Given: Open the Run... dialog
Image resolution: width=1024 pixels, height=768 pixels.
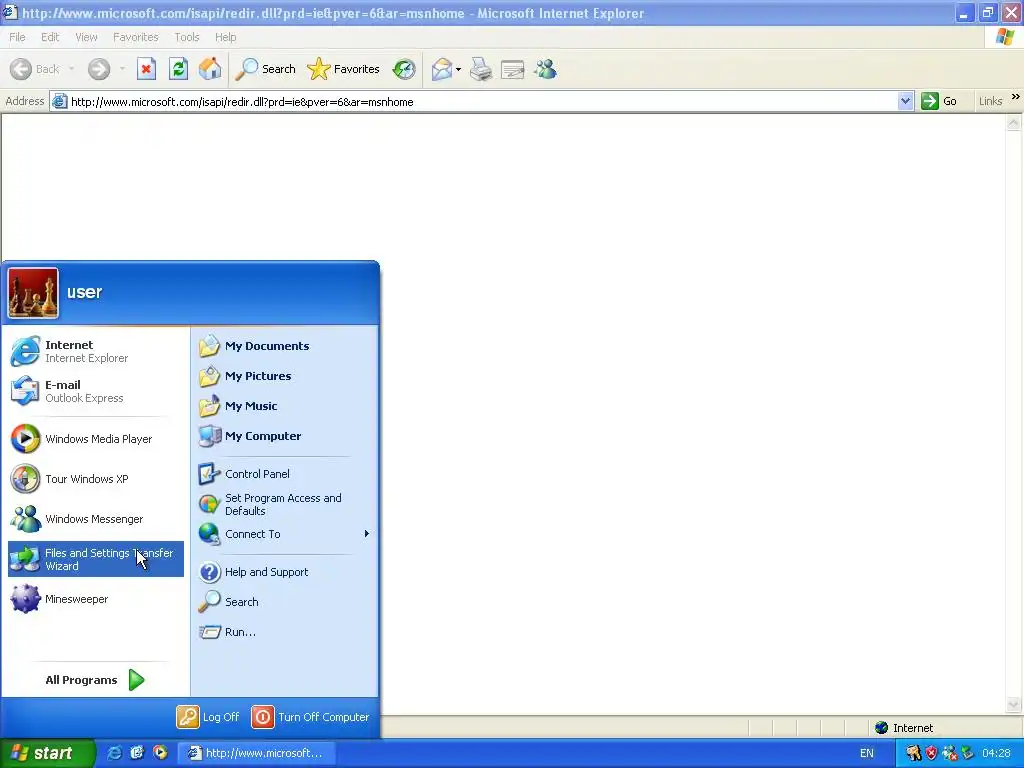Looking at the screenshot, I should point(286,632).
